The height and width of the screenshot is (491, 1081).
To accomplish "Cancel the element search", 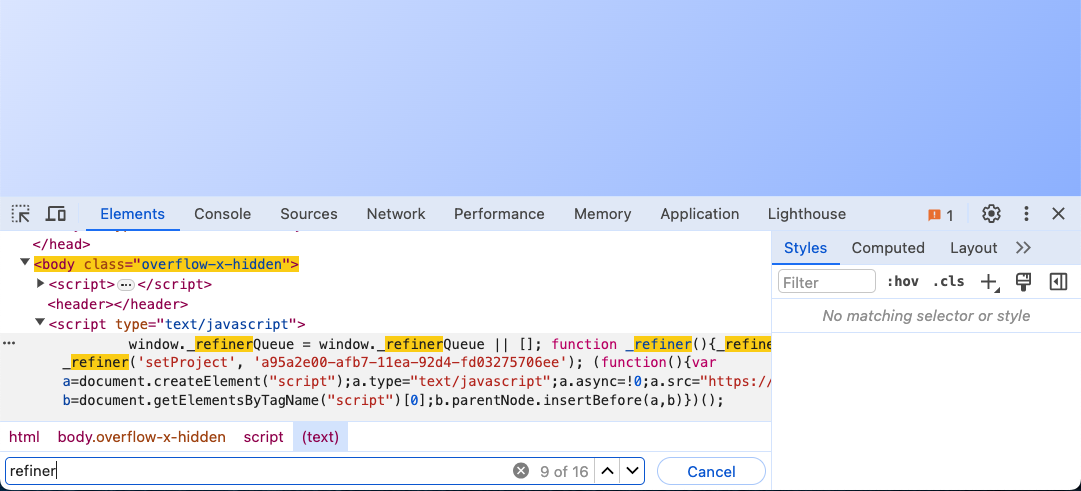I will (x=711, y=471).
